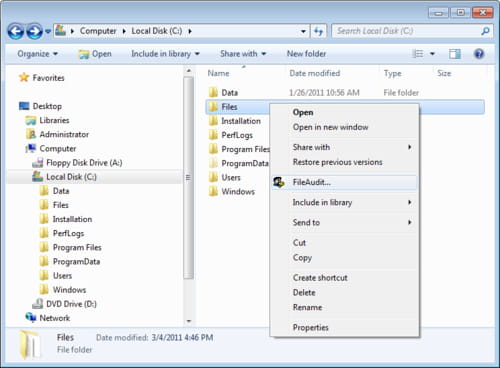Viewport: 500px width, 368px height.
Task: Expand Send to submenu
Action: 344,222
